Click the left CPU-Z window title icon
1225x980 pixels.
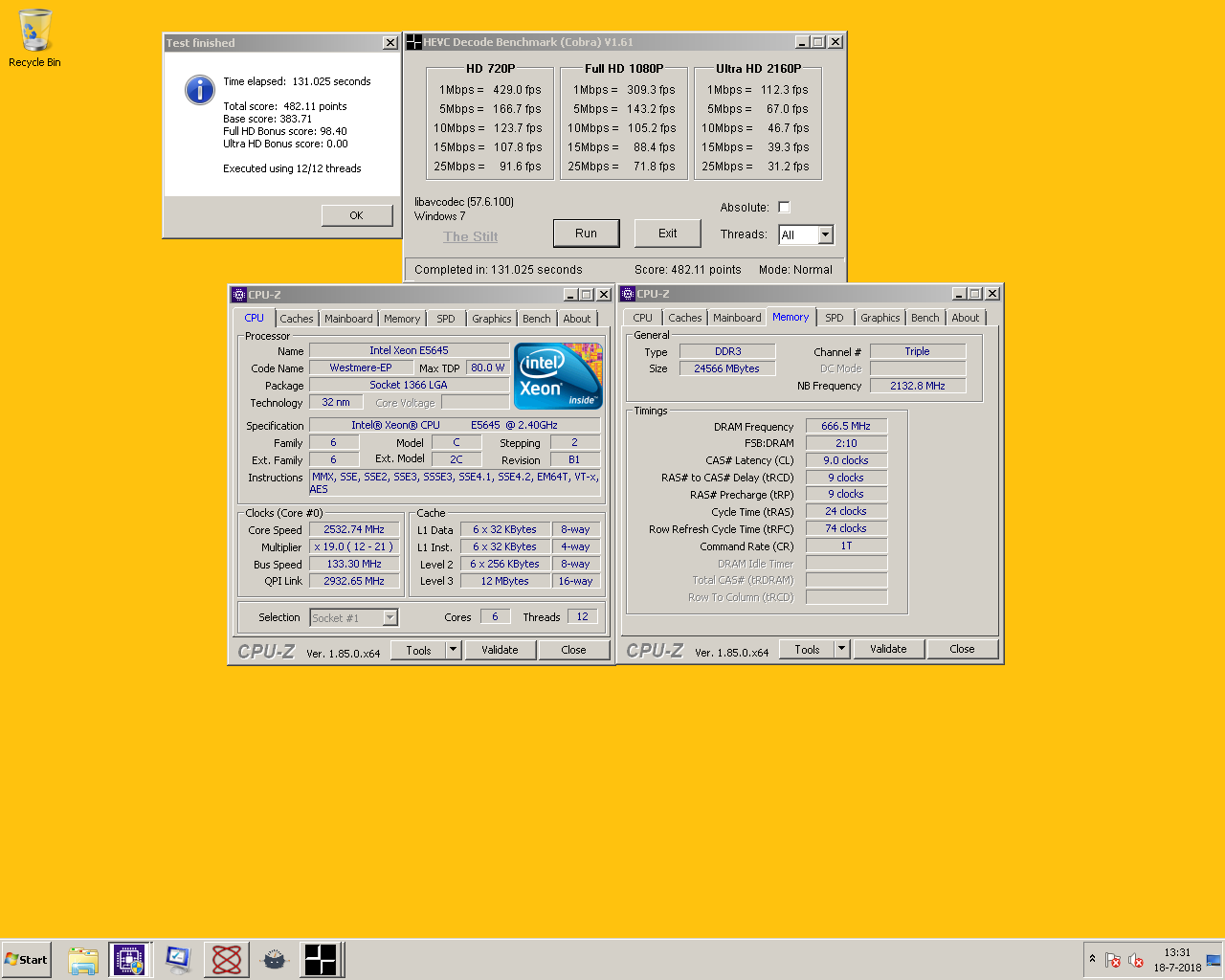click(239, 295)
